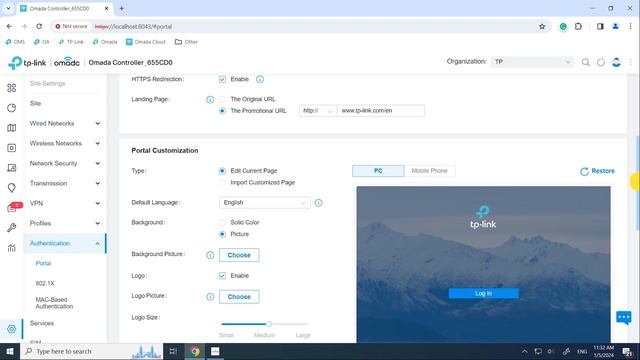
Task: Show info tooltip for Logo Picture
Action: pyautogui.click(x=210, y=297)
